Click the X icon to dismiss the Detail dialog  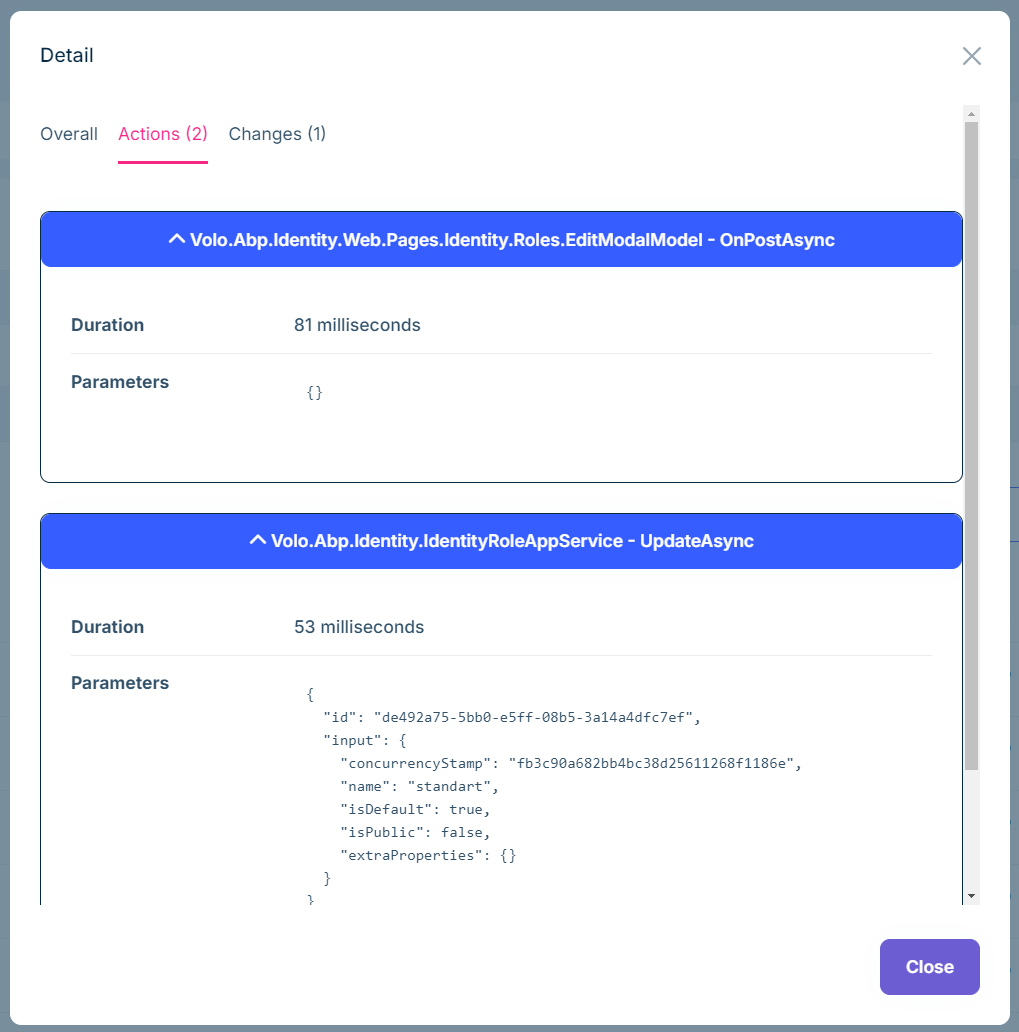(971, 56)
